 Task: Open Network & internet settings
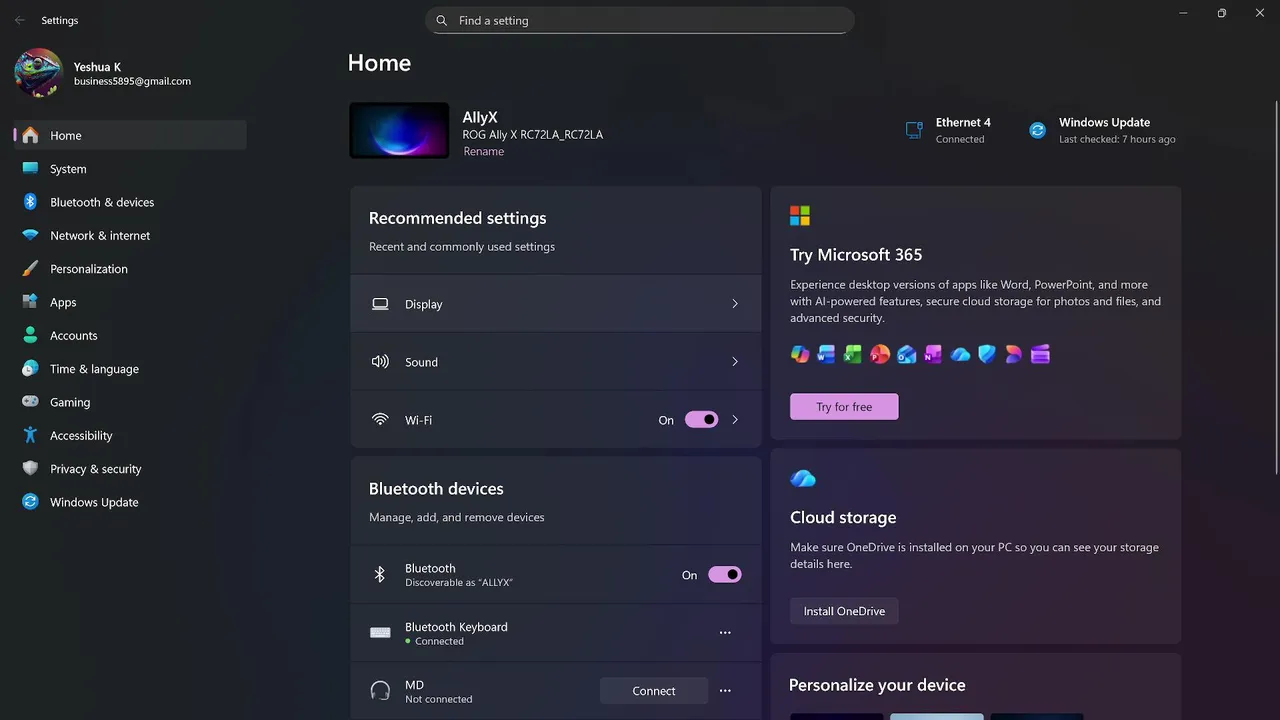(x=130, y=235)
